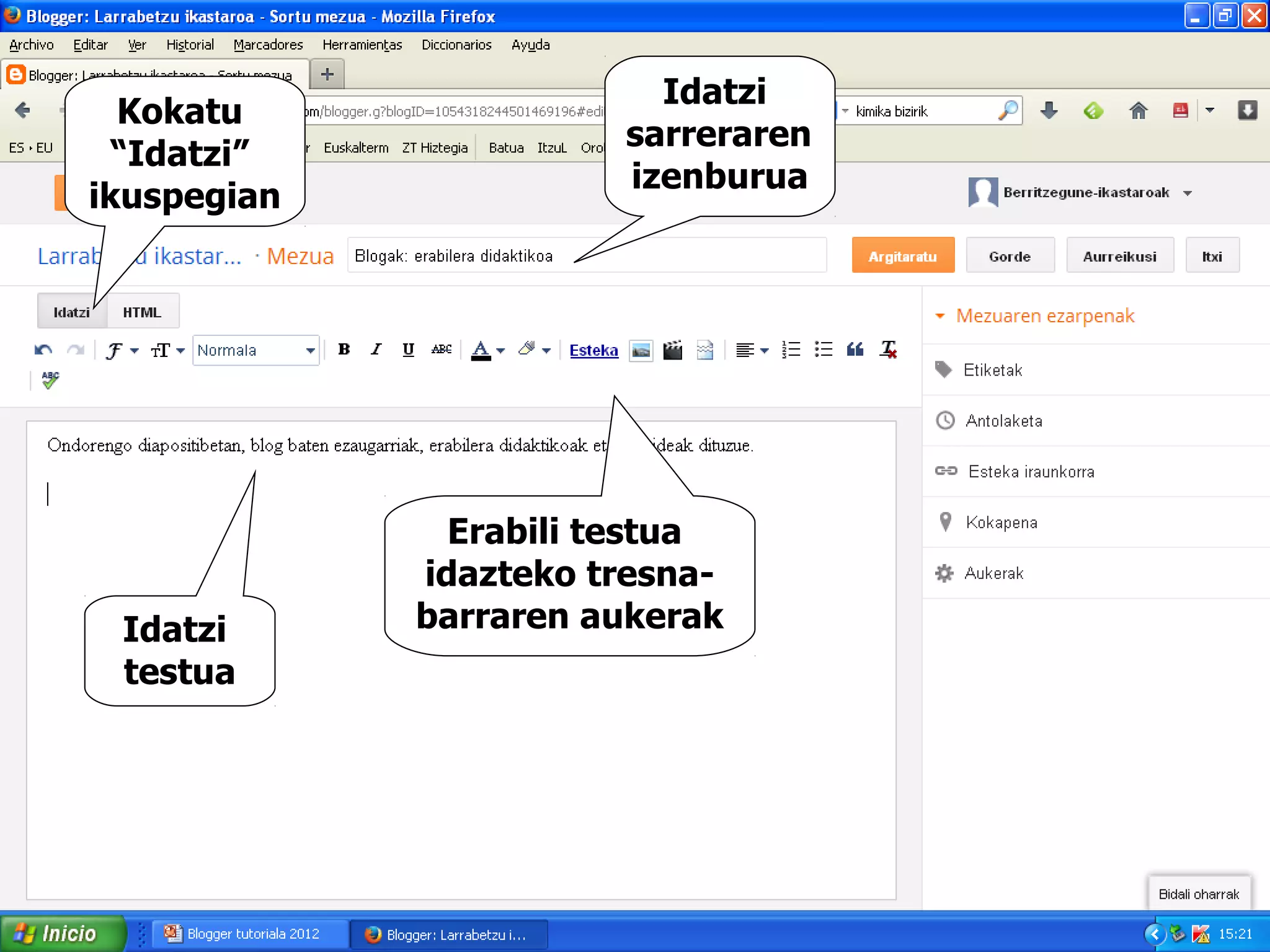Click the Blogger Larrabetzu taskbar item

coord(449,934)
